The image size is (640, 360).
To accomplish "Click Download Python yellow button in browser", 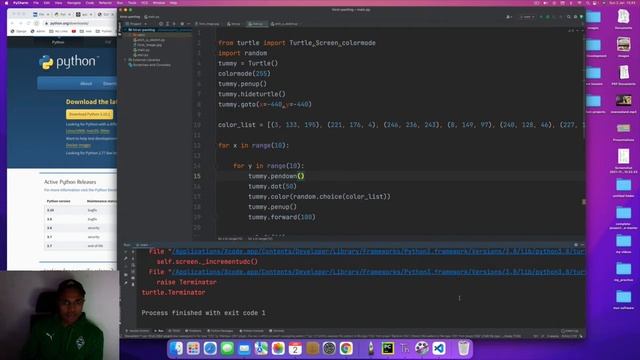I will [x=89, y=114].
